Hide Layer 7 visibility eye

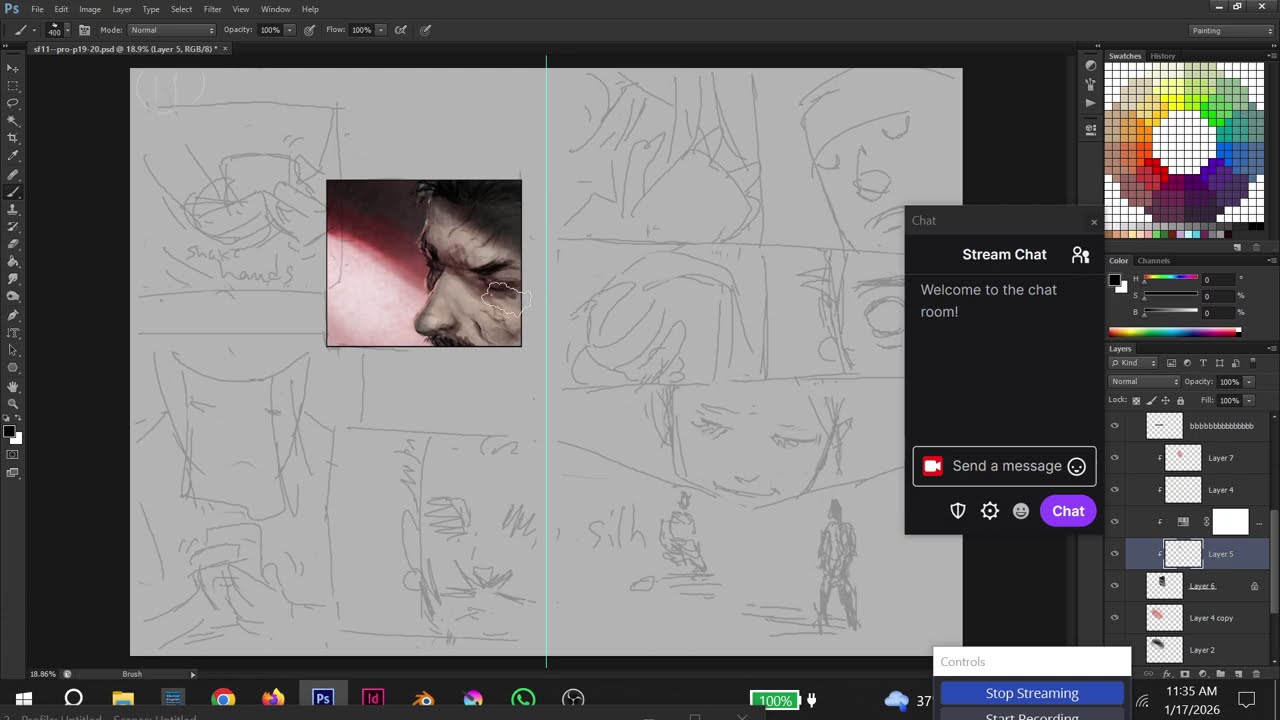pos(1114,458)
